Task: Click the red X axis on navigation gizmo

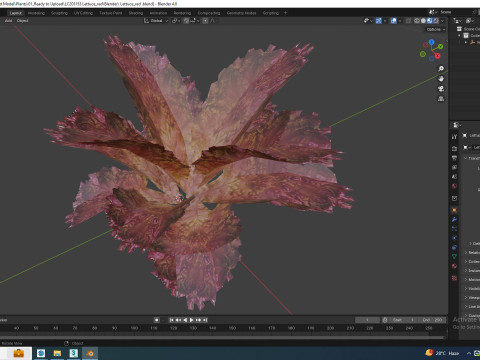Action: coord(437,56)
